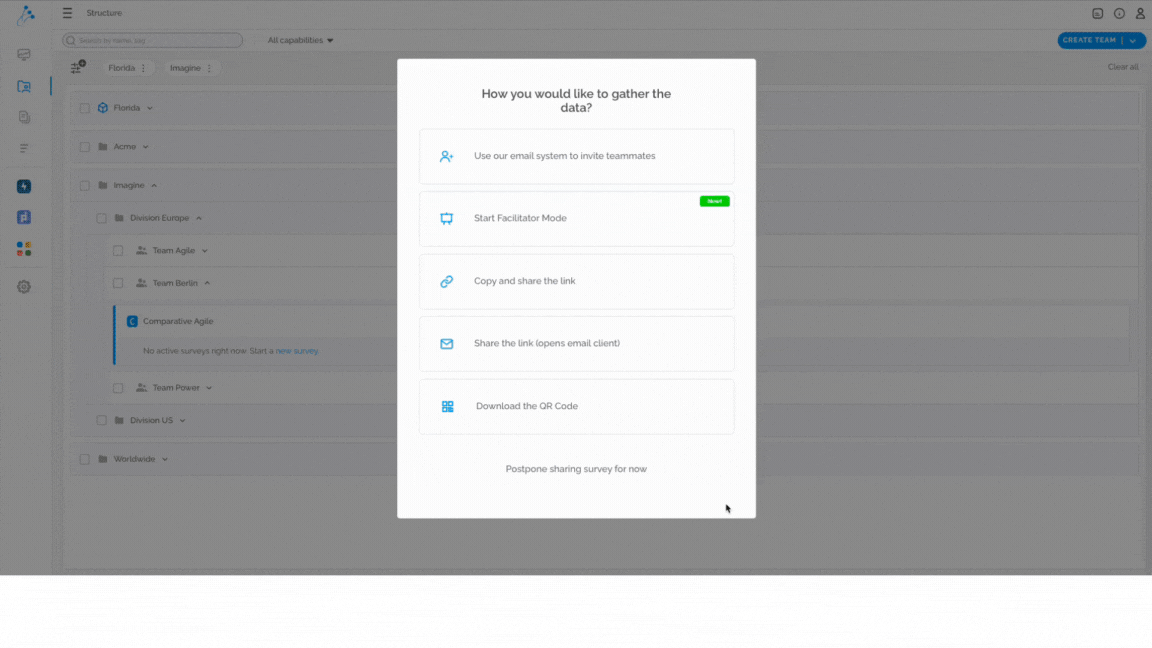The width and height of the screenshot is (1152, 648).
Task: Expand the Acme folder chevron
Action: pyautogui.click(x=145, y=147)
